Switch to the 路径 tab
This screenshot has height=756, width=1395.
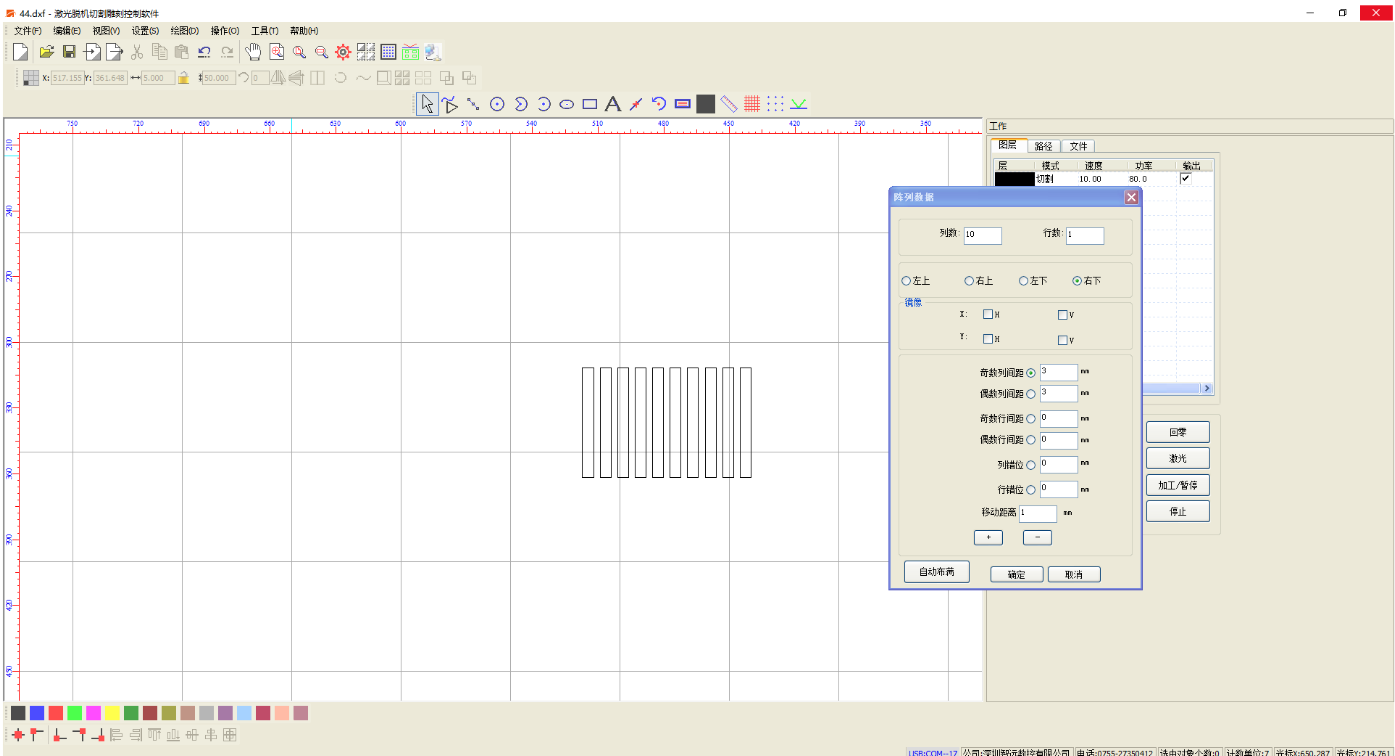tap(1043, 146)
